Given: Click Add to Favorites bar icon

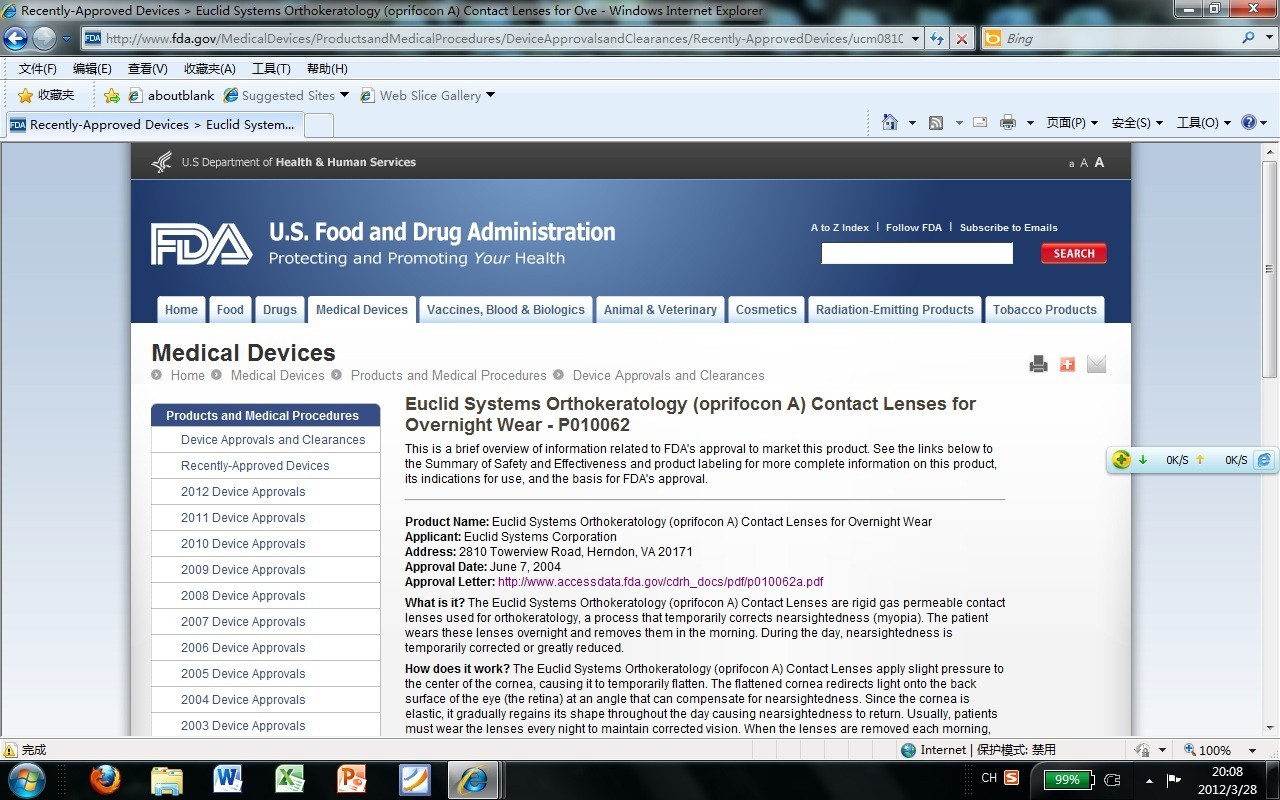Looking at the screenshot, I should coord(112,95).
